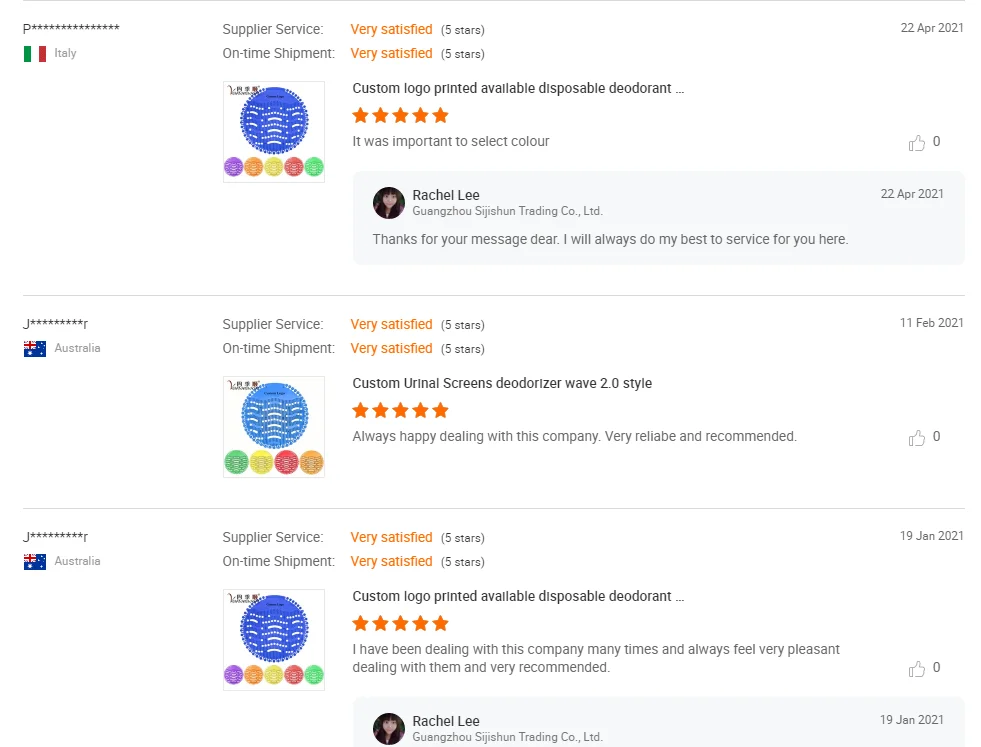Like the Italy buyer's review with thumbs-up
This screenshot has width=981, height=747.
click(x=917, y=143)
